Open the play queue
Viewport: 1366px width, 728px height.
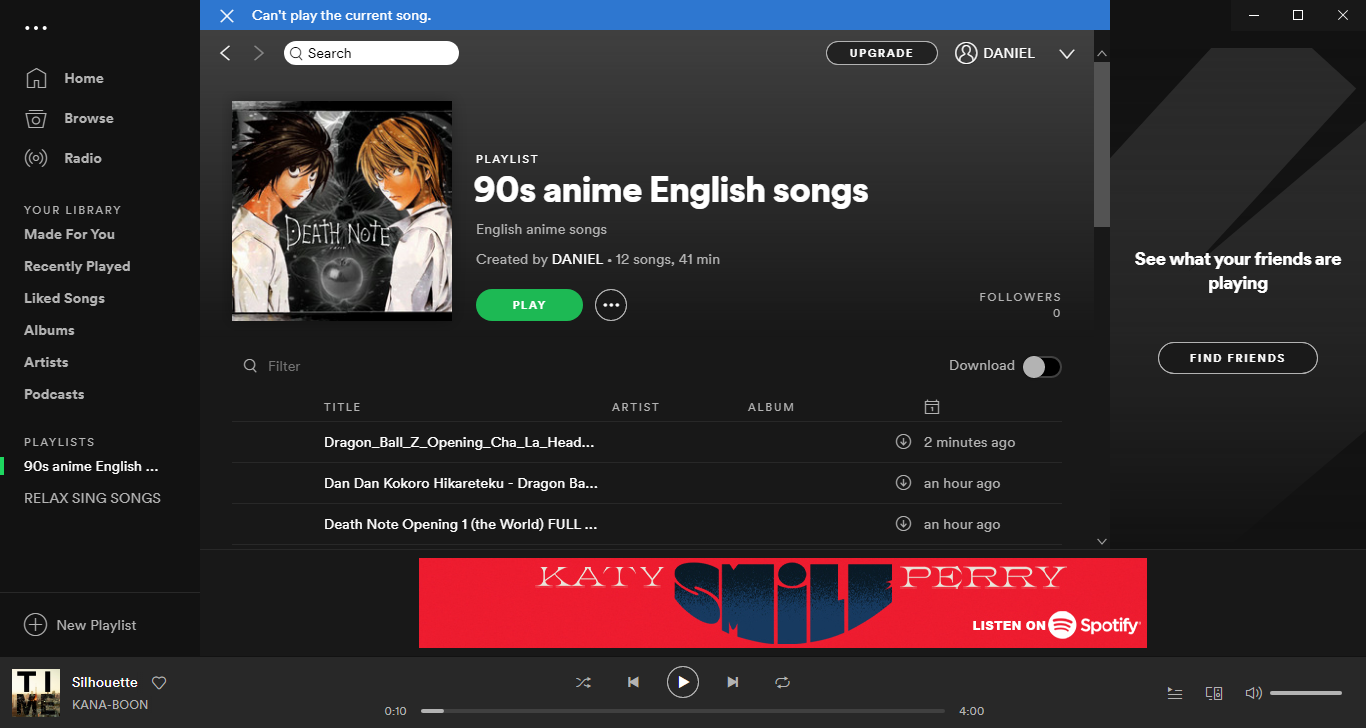point(1175,693)
